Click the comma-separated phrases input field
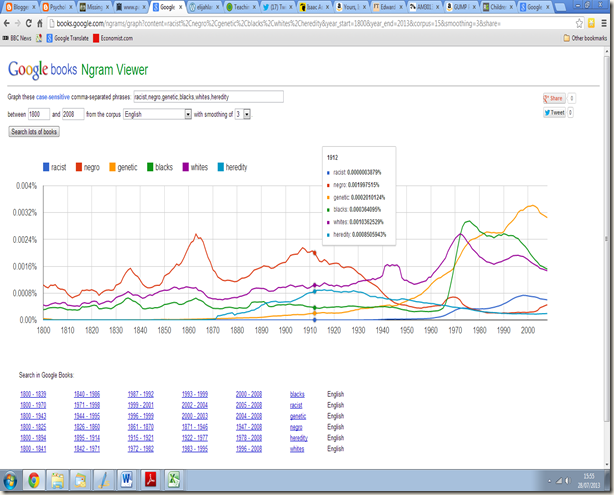The width and height of the screenshot is (614, 495). (x=208, y=97)
